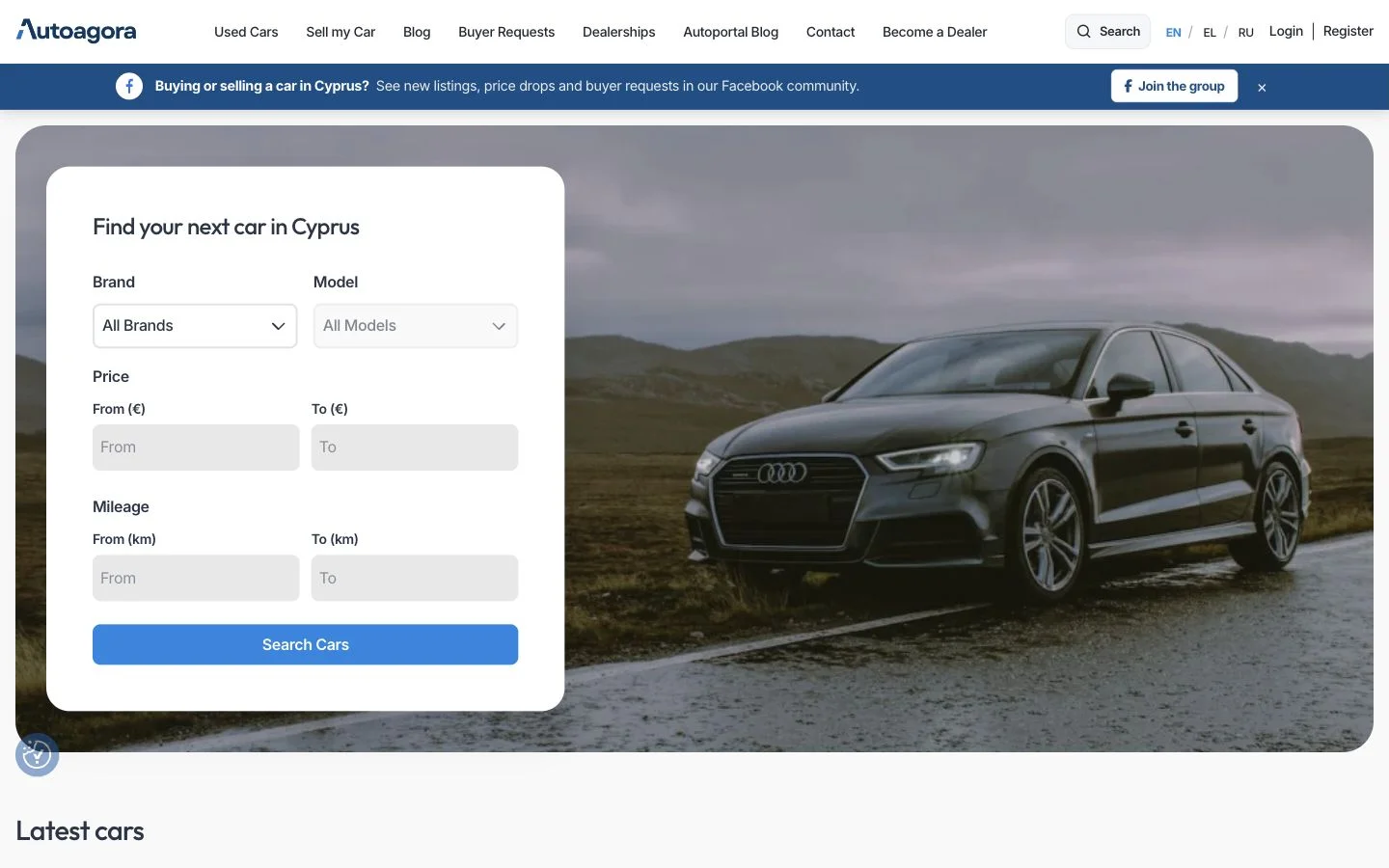
Task: Click the Join the group button
Action: point(1174,86)
